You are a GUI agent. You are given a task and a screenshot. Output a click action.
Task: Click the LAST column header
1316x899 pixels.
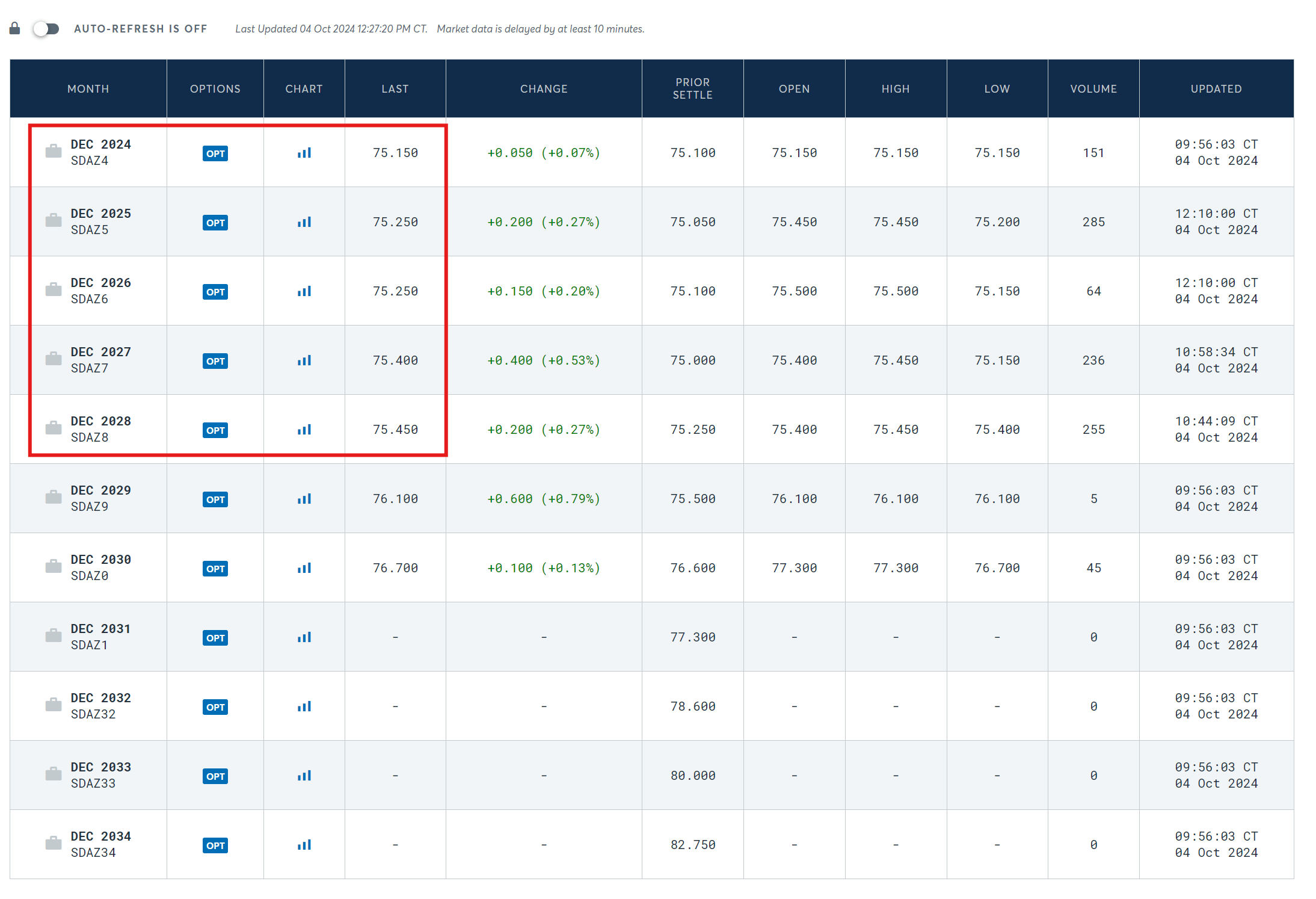tap(395, 89)
